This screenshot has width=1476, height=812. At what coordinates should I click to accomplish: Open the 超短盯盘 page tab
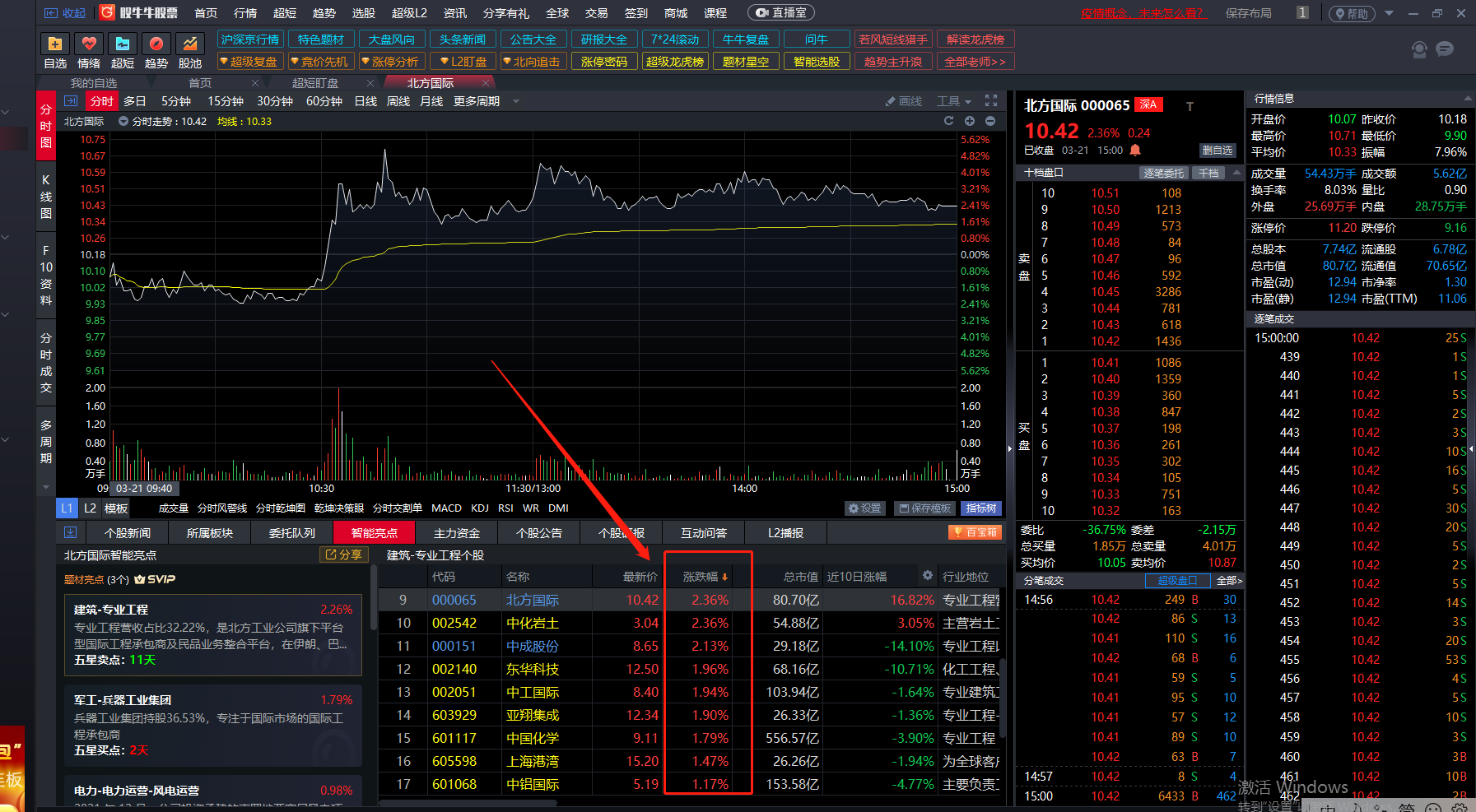(x=315, y=83)
